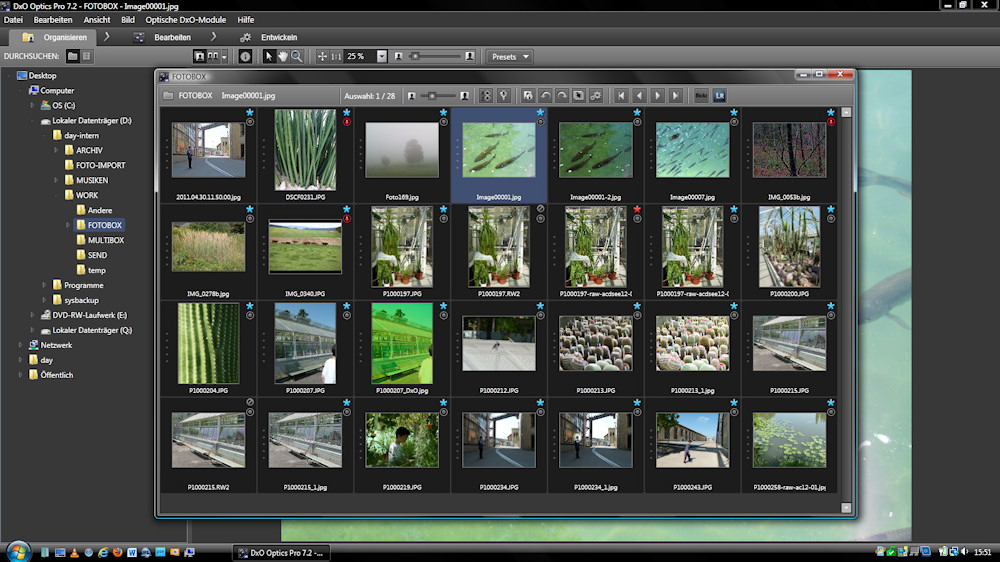
Task: Click the Lightroom LR export icon
Action: click(718, 95)
